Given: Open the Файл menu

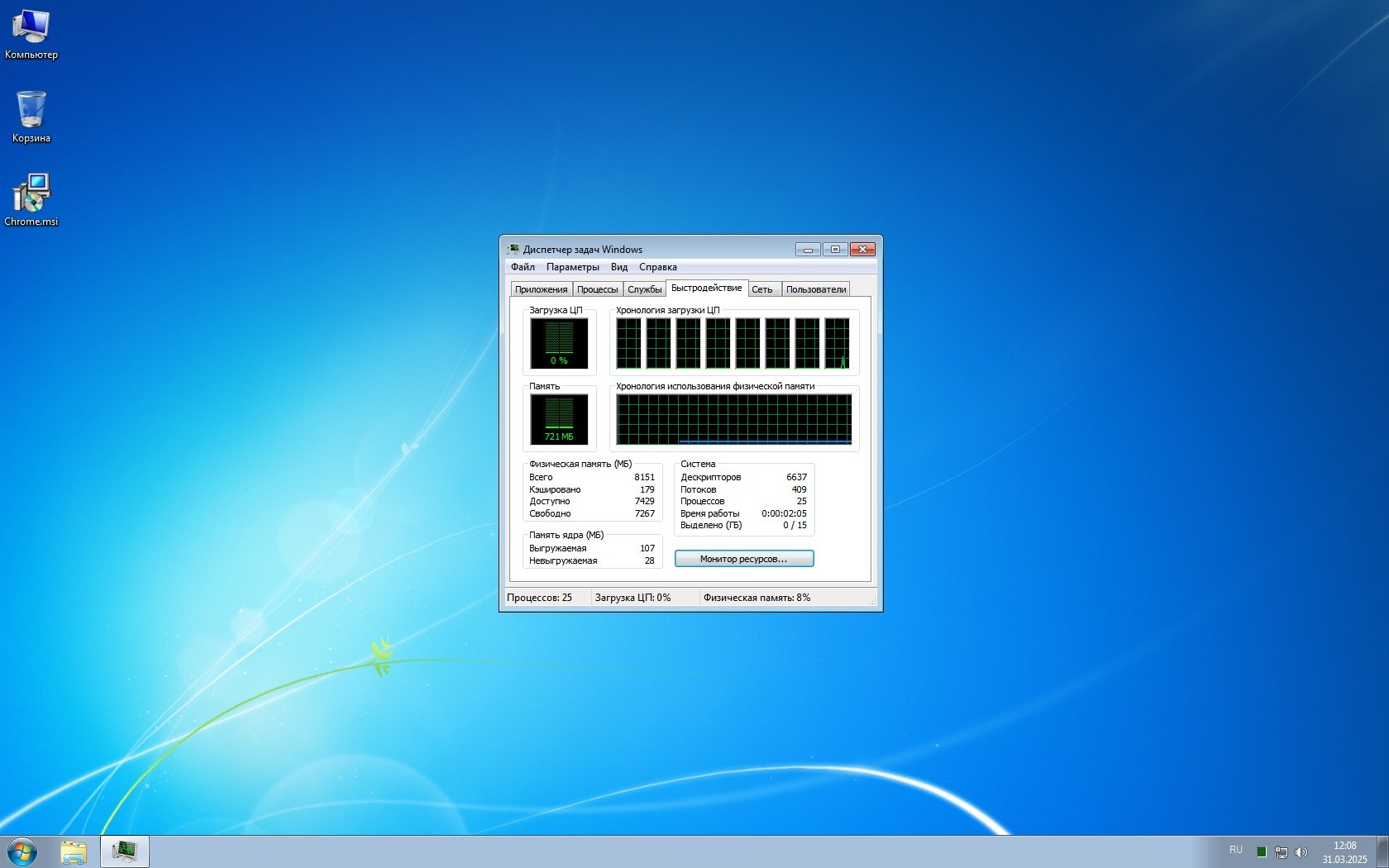Looking at the screenshot, I should (x=523, y=267).
